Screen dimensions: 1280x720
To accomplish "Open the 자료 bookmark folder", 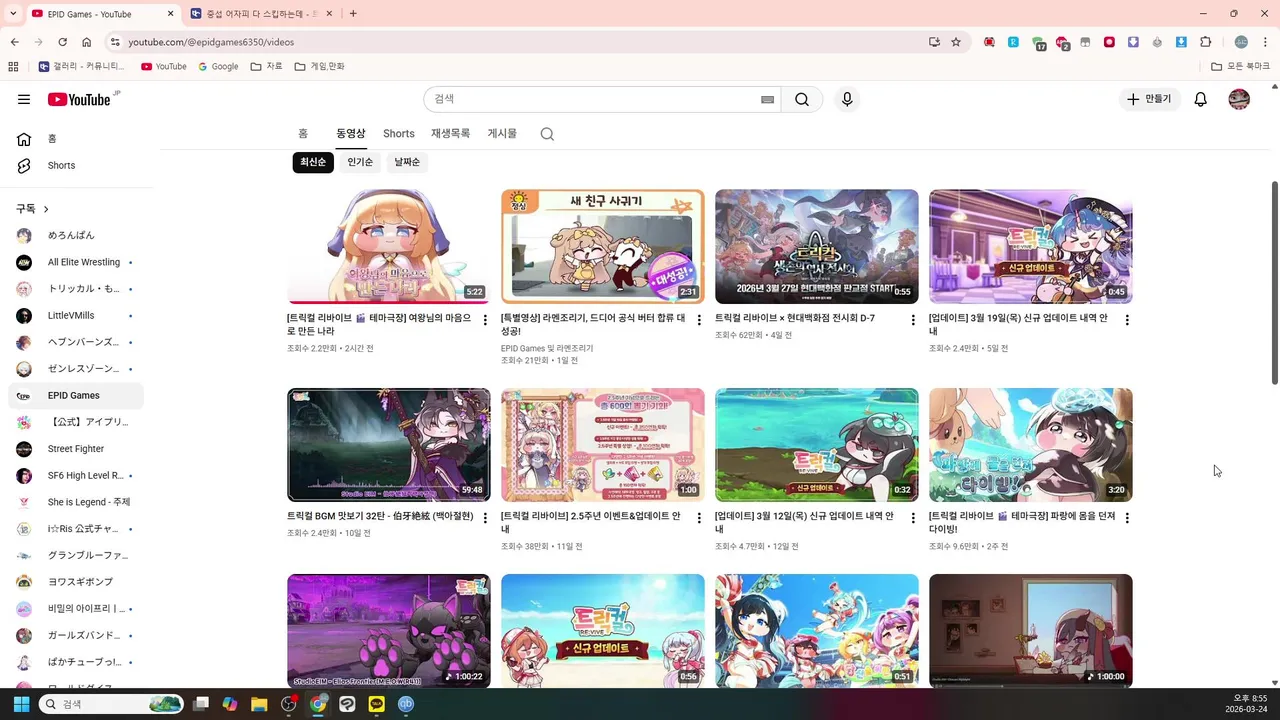I will (x=267, y=66).
